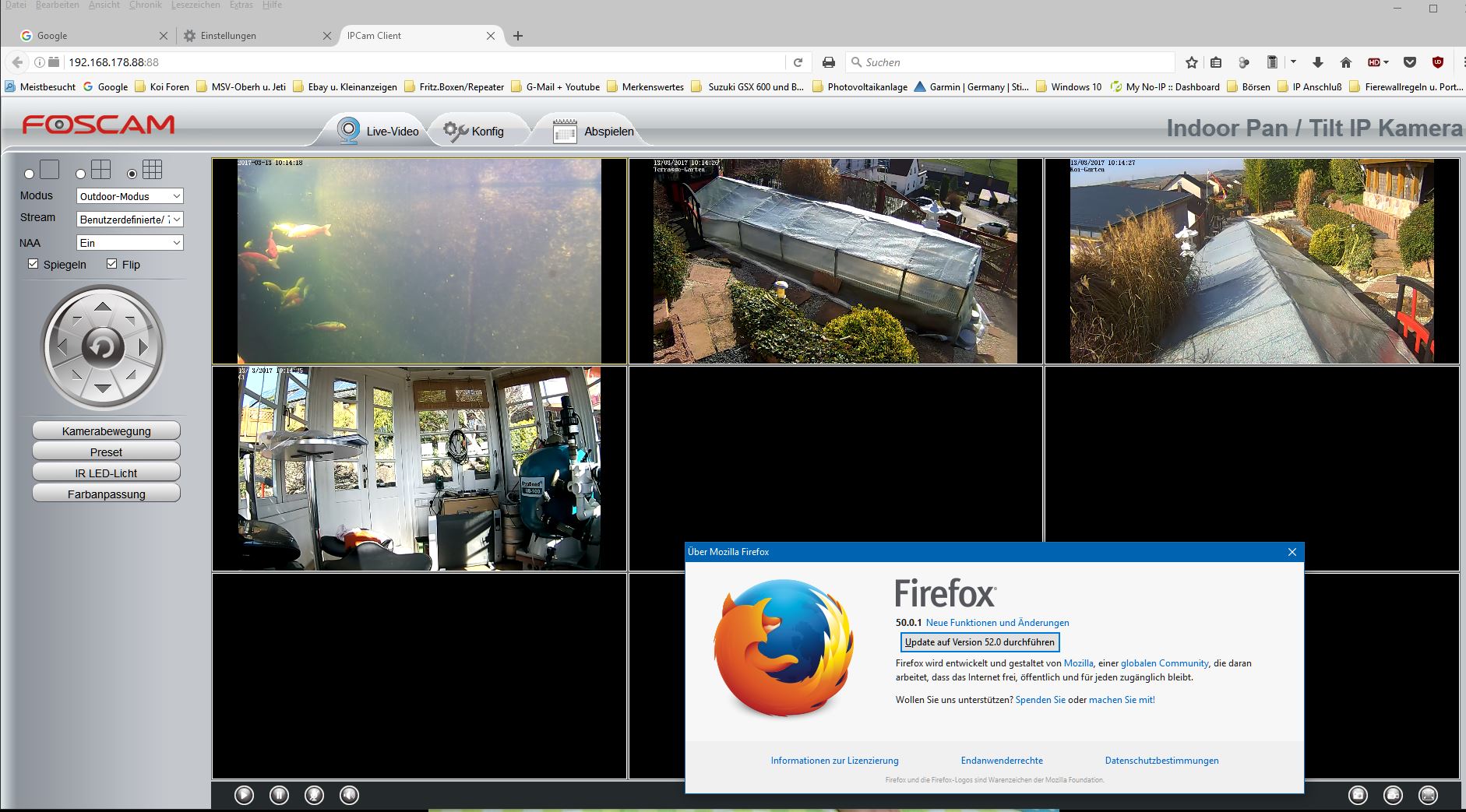
Task: Select the single-view layout radio button
Action: click(x=30, y=174)
